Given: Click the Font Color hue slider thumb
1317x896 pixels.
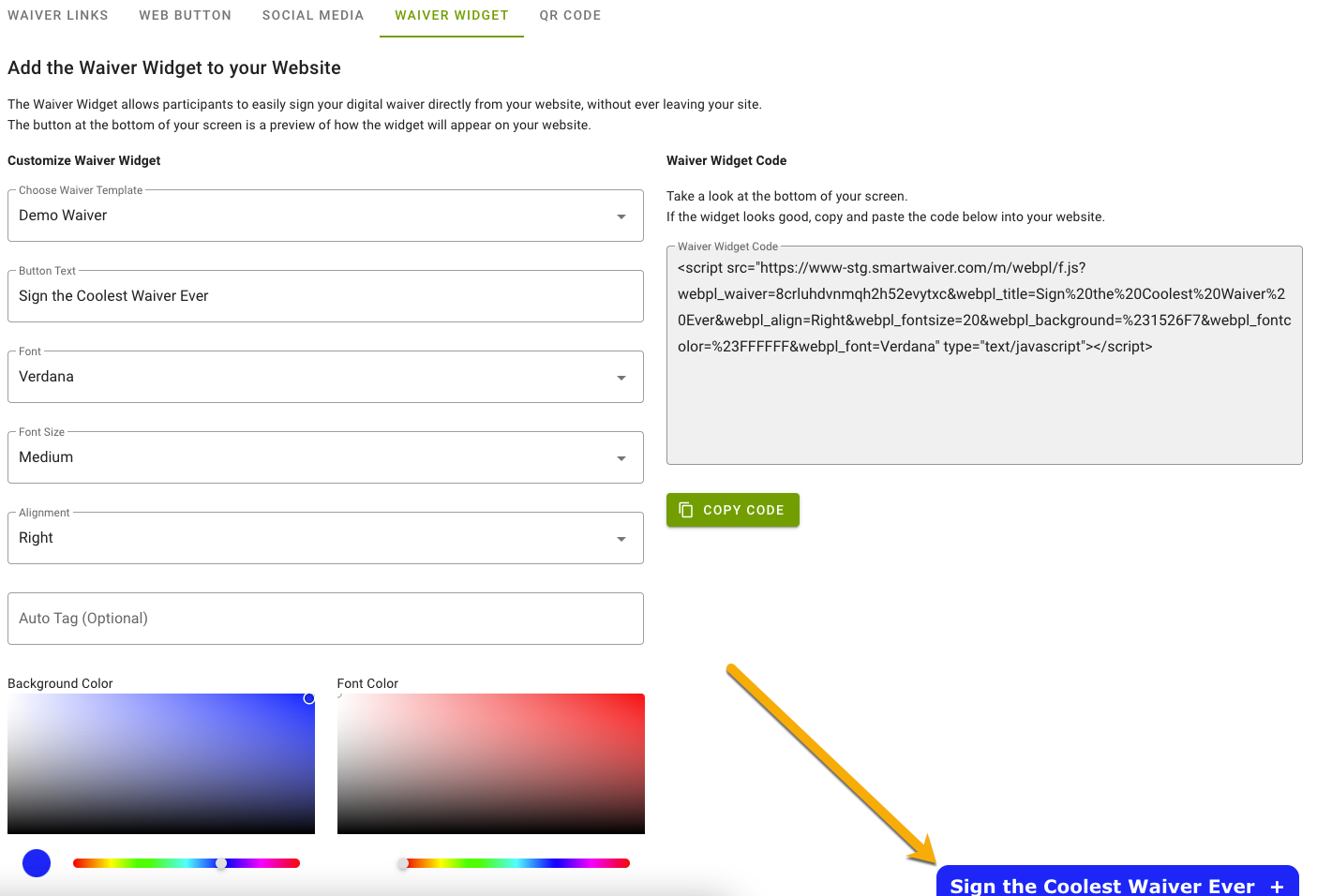Looking at the screenshot, I should coord(403,863).
